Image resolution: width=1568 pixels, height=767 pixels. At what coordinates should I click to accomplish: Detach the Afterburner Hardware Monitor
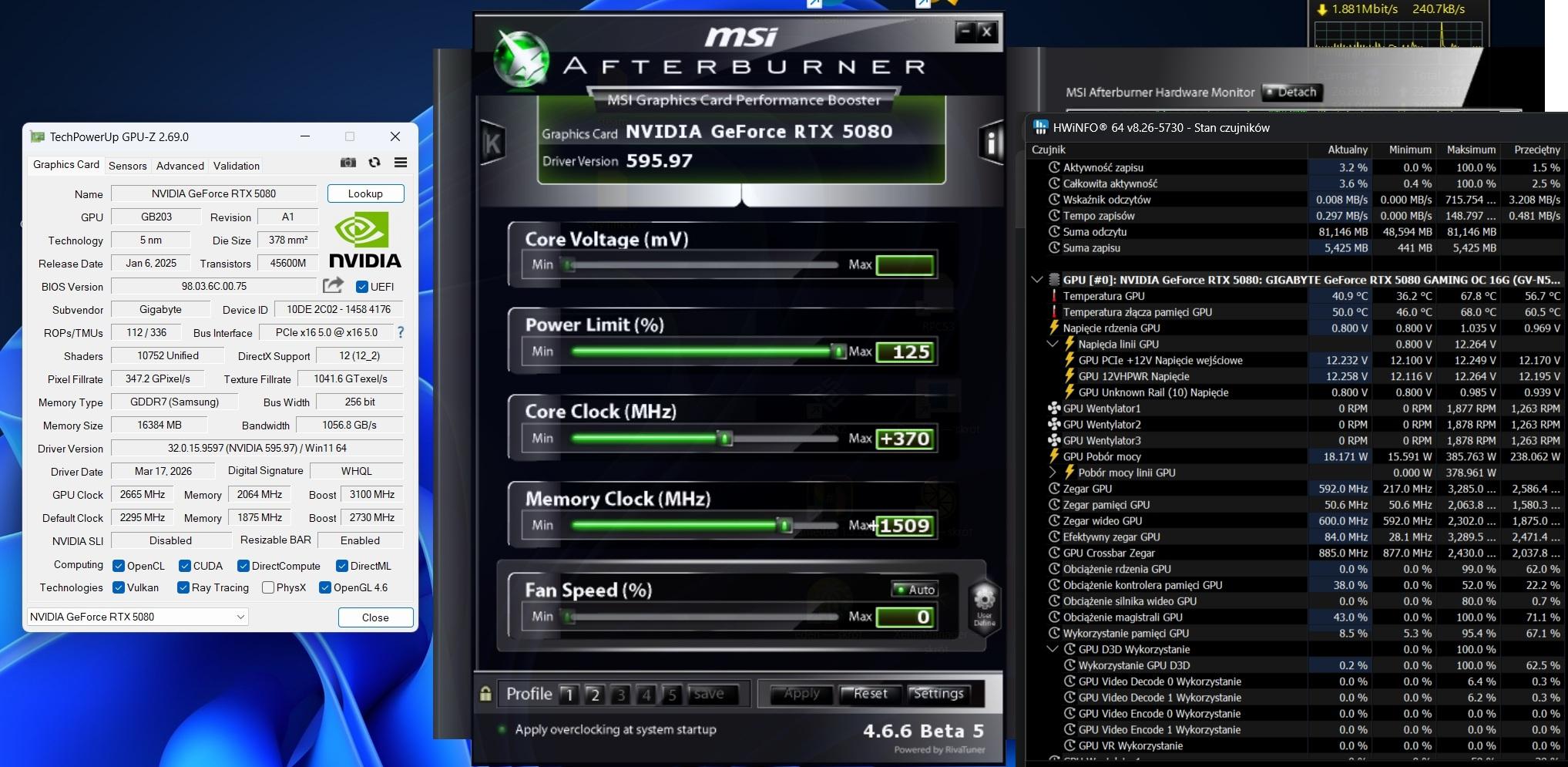tap(1291, 93)
